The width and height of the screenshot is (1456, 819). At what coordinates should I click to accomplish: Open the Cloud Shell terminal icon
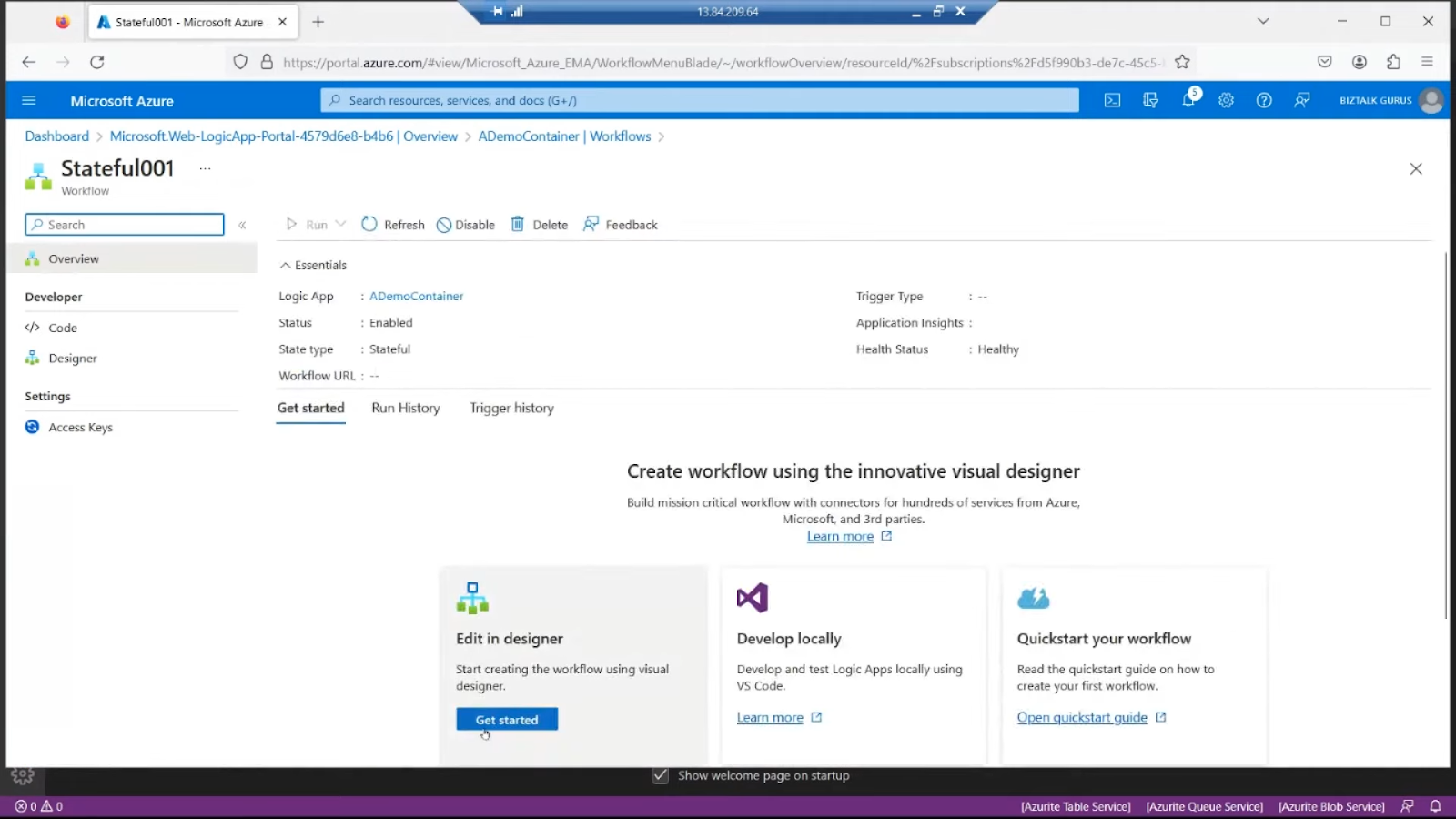(x=1112, y=100)
